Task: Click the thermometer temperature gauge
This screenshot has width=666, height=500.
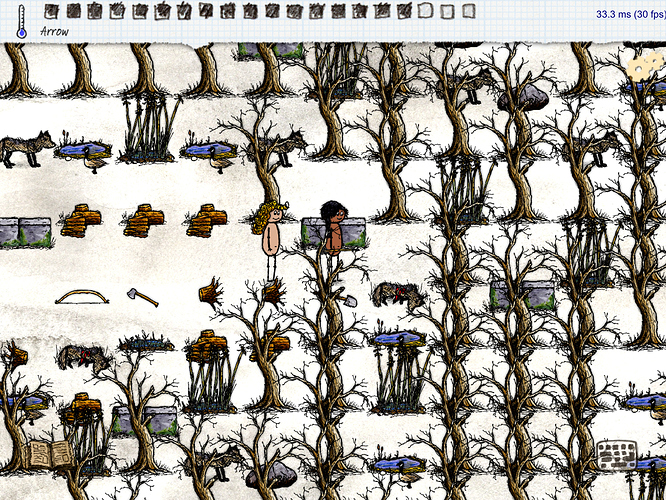Action: click(21, 22)
